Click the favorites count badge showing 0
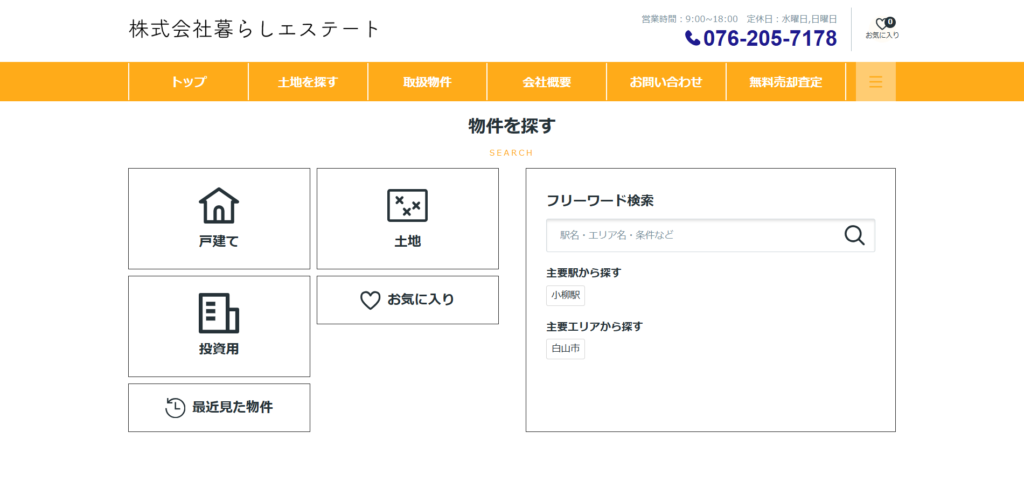 pyautogui.click(x=891, y=22)
